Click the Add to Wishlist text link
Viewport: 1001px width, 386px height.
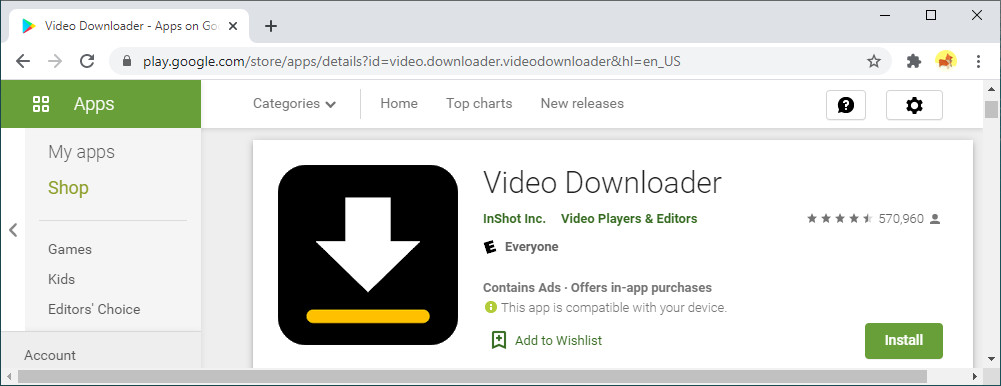coord(559,341)
